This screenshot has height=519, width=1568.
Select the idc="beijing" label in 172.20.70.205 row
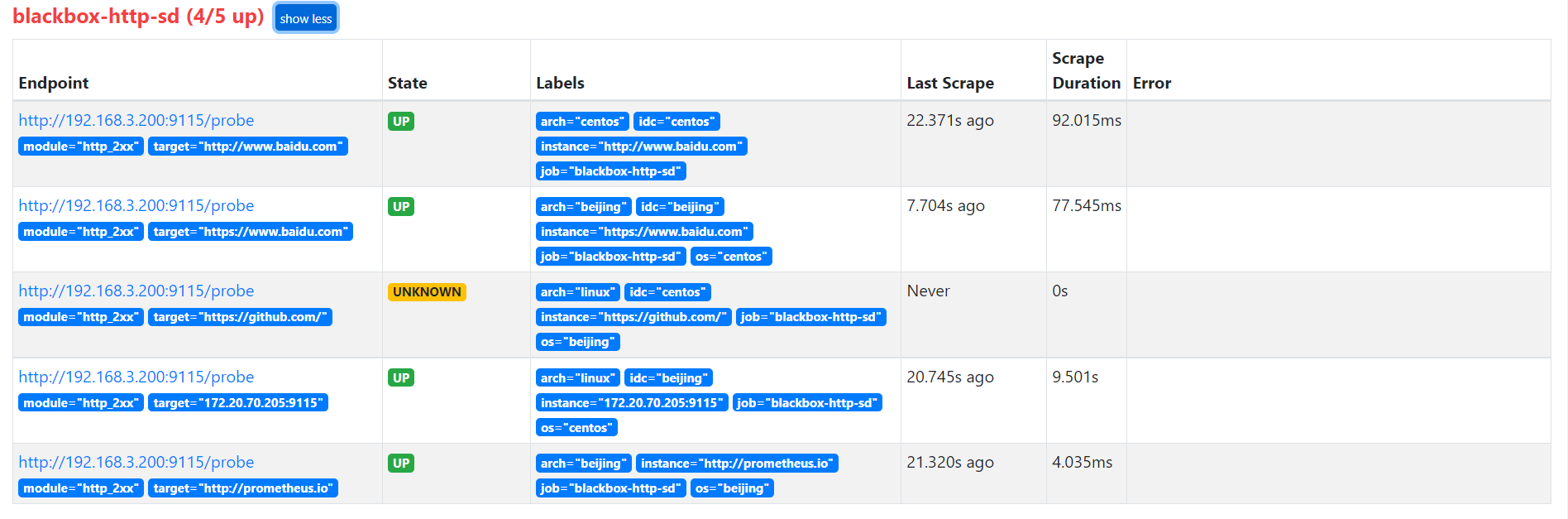click(x=668, y=378)
